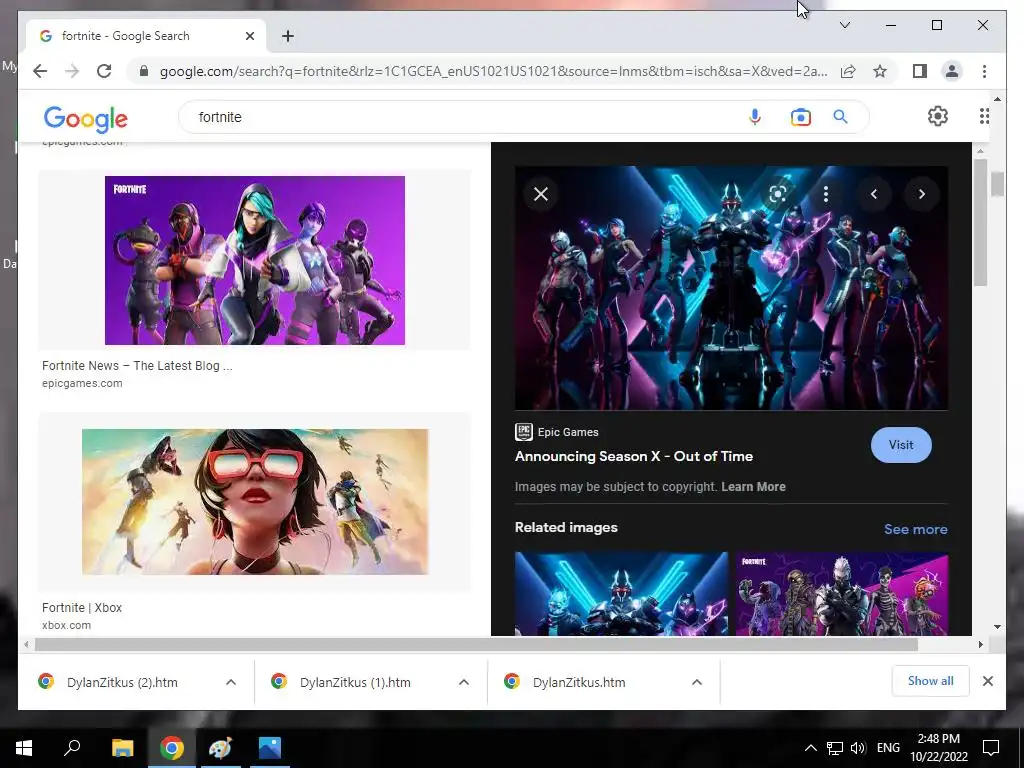Viewport: 1024px width, 768px height.
Task: Close the downloads bar
Action: [987, 681]
